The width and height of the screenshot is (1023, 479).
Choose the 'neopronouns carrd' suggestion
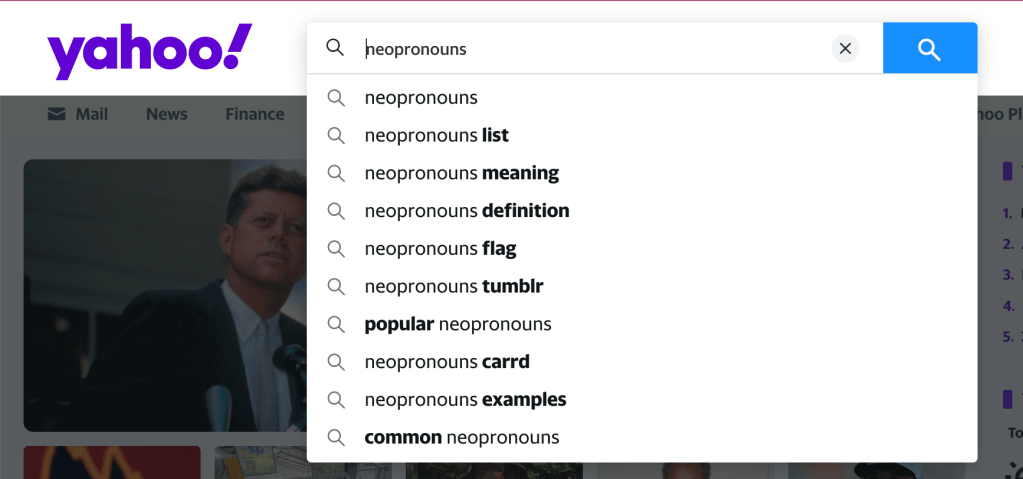click(x=446, y=362)
